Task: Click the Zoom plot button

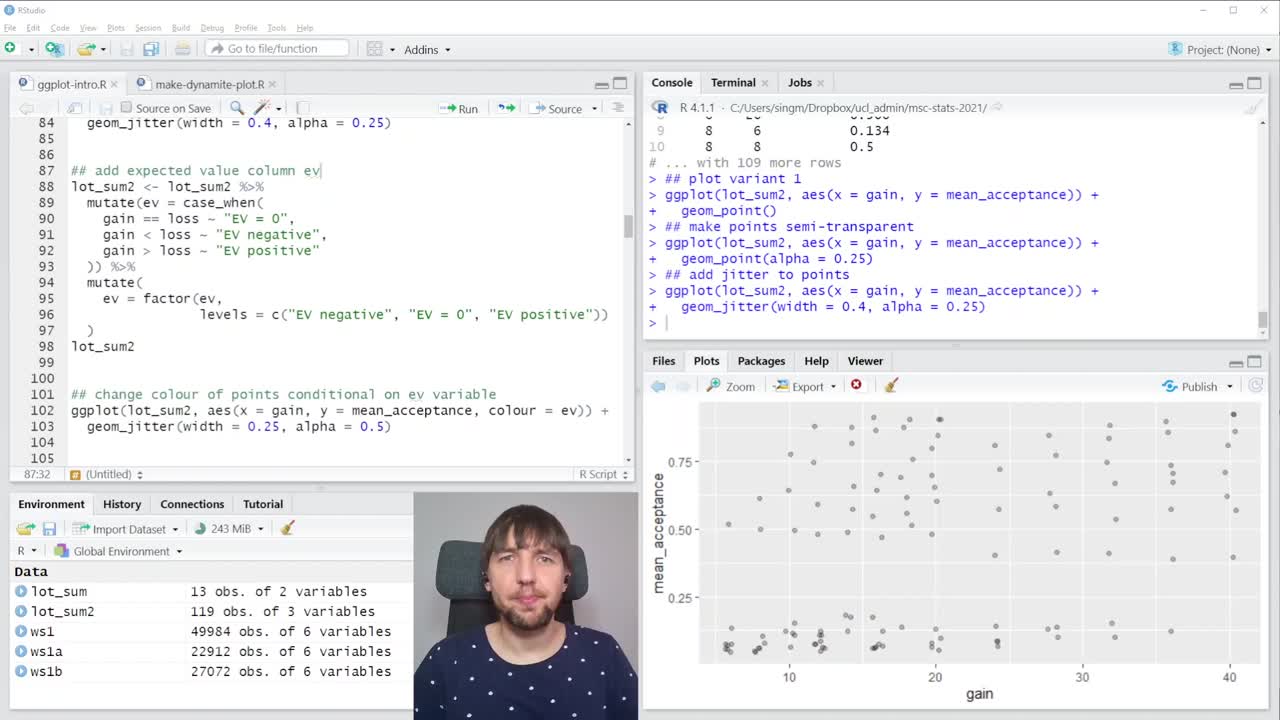Action: coord(731,386)
